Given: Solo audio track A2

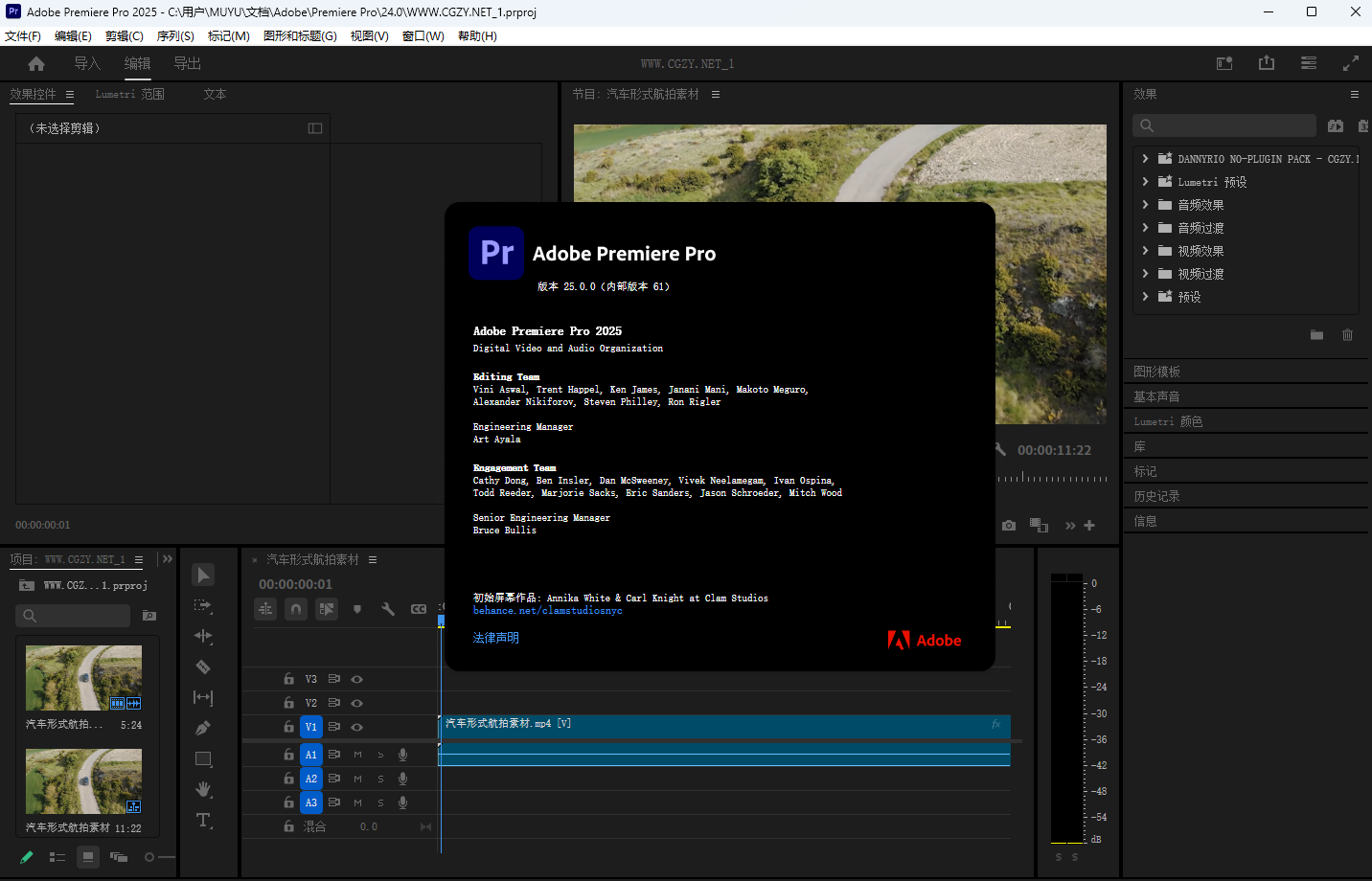Looking at the screenshot, I should click(x=380, y=779).
